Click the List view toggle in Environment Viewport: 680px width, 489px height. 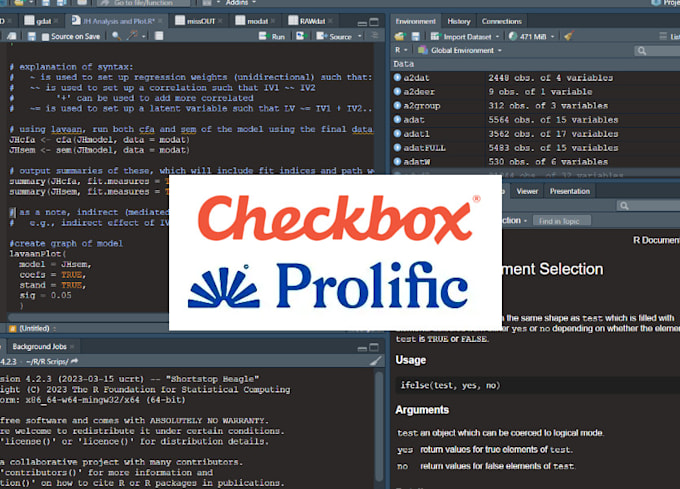pyautogui.click(x=670, y=37)
